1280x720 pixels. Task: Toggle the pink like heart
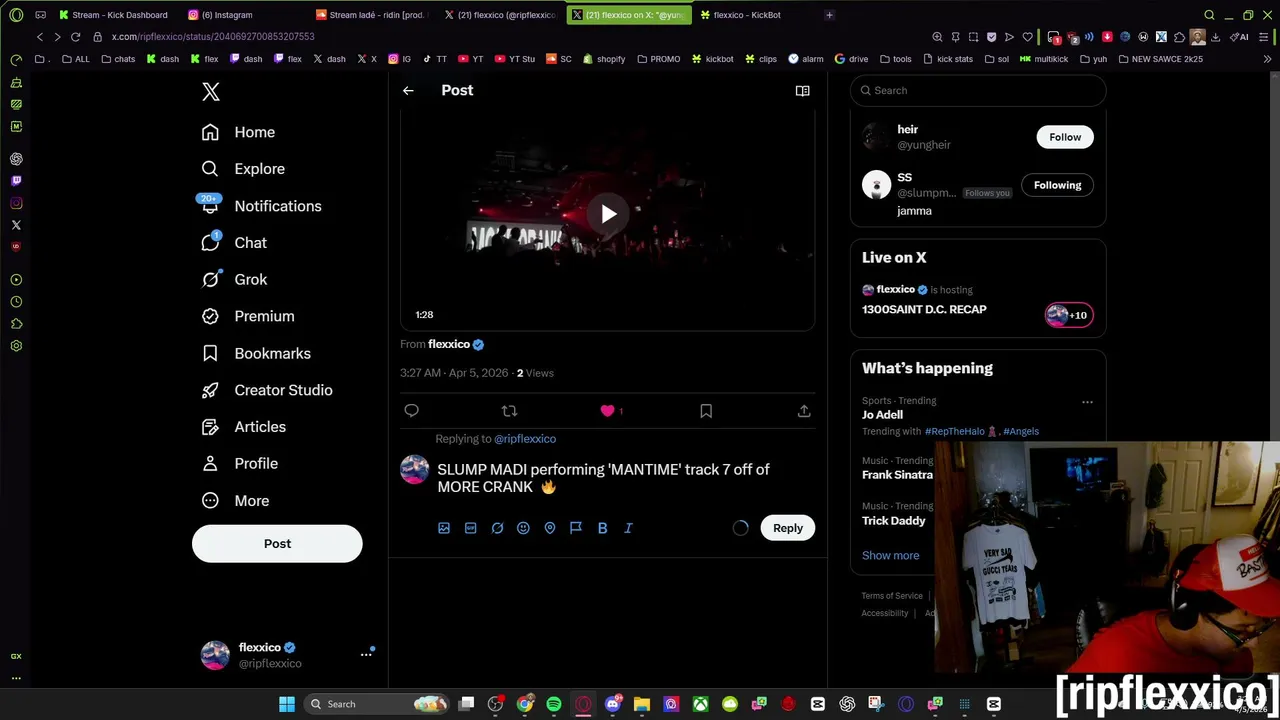pyautogui.click(x=607, y=411)
